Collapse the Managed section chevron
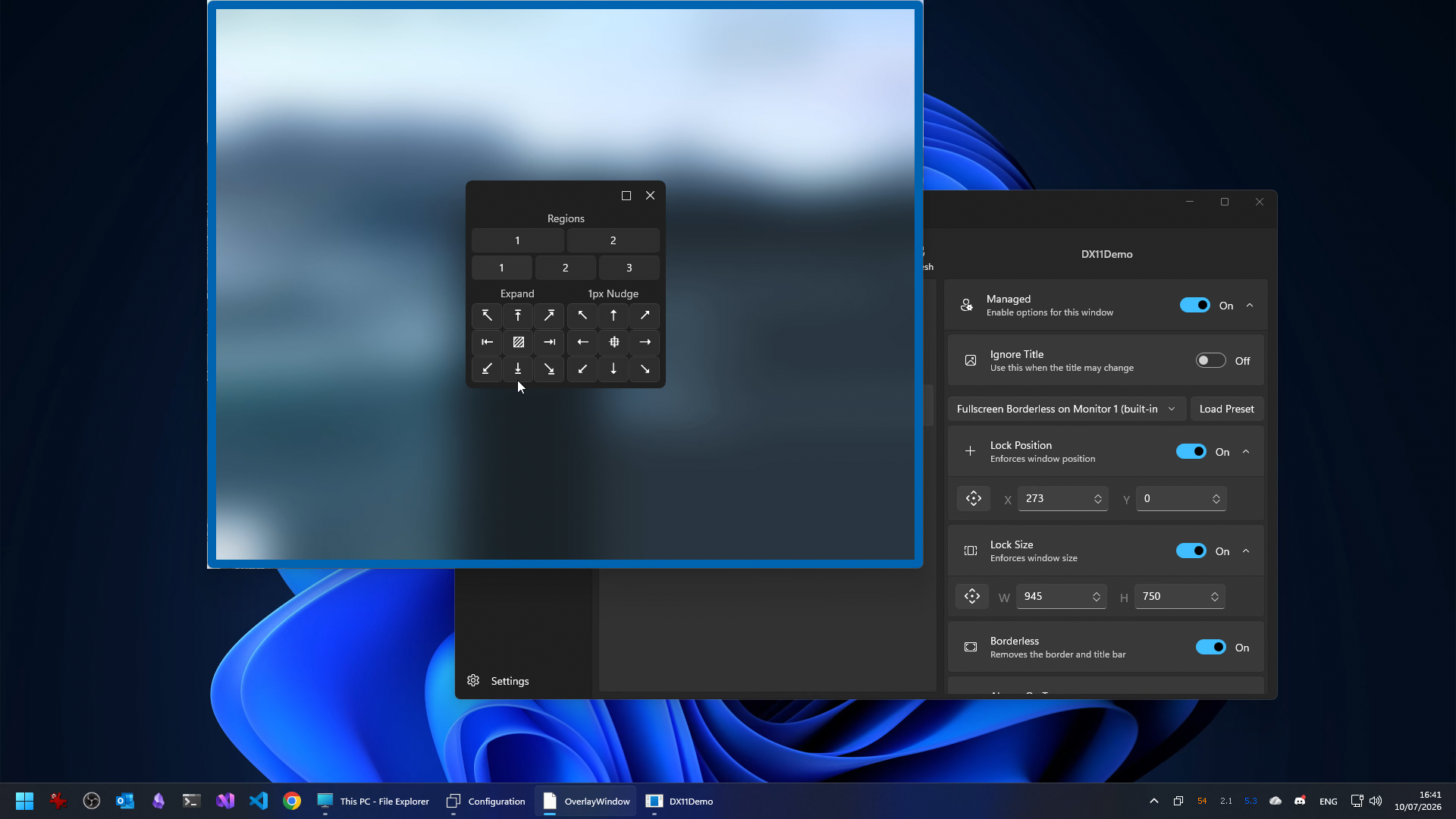 1250,306
